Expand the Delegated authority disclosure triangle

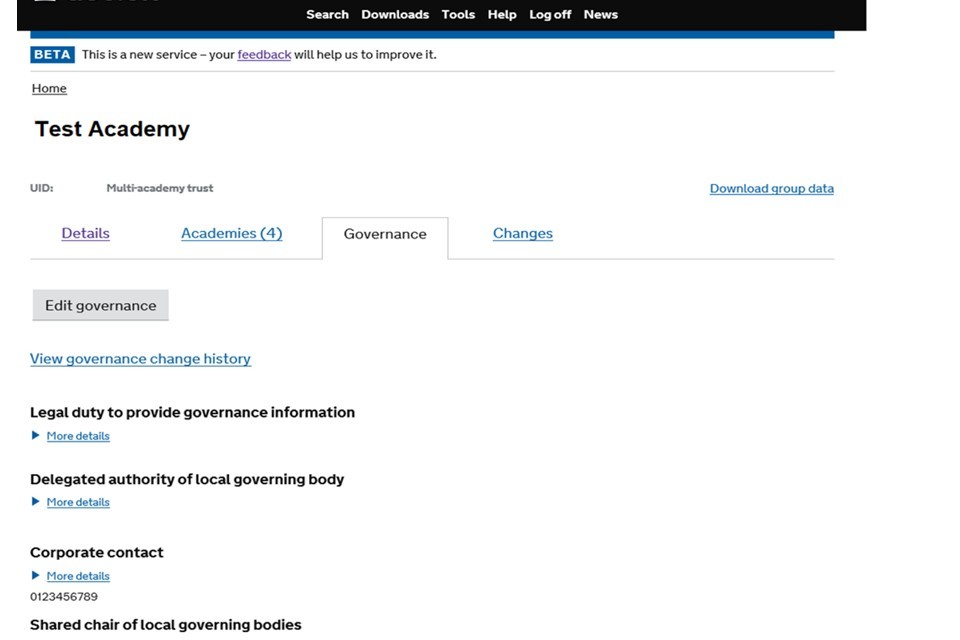[x=36, y=502]
